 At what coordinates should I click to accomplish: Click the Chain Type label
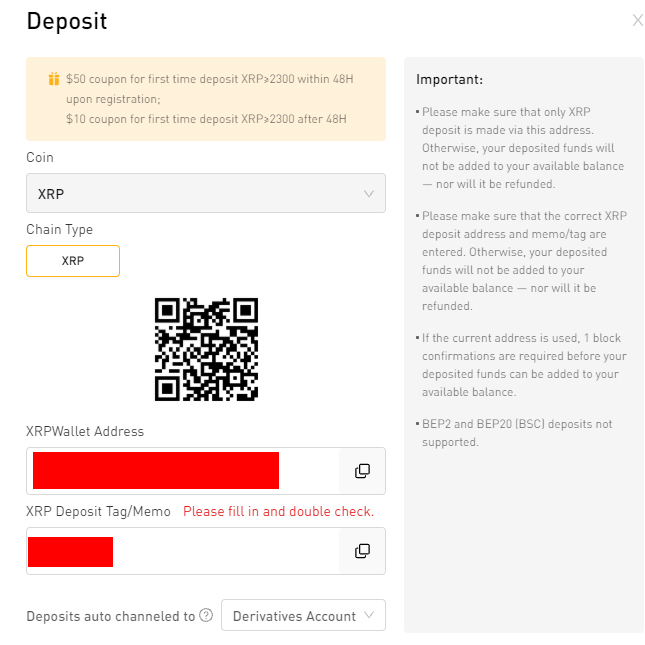click(60, 230)
